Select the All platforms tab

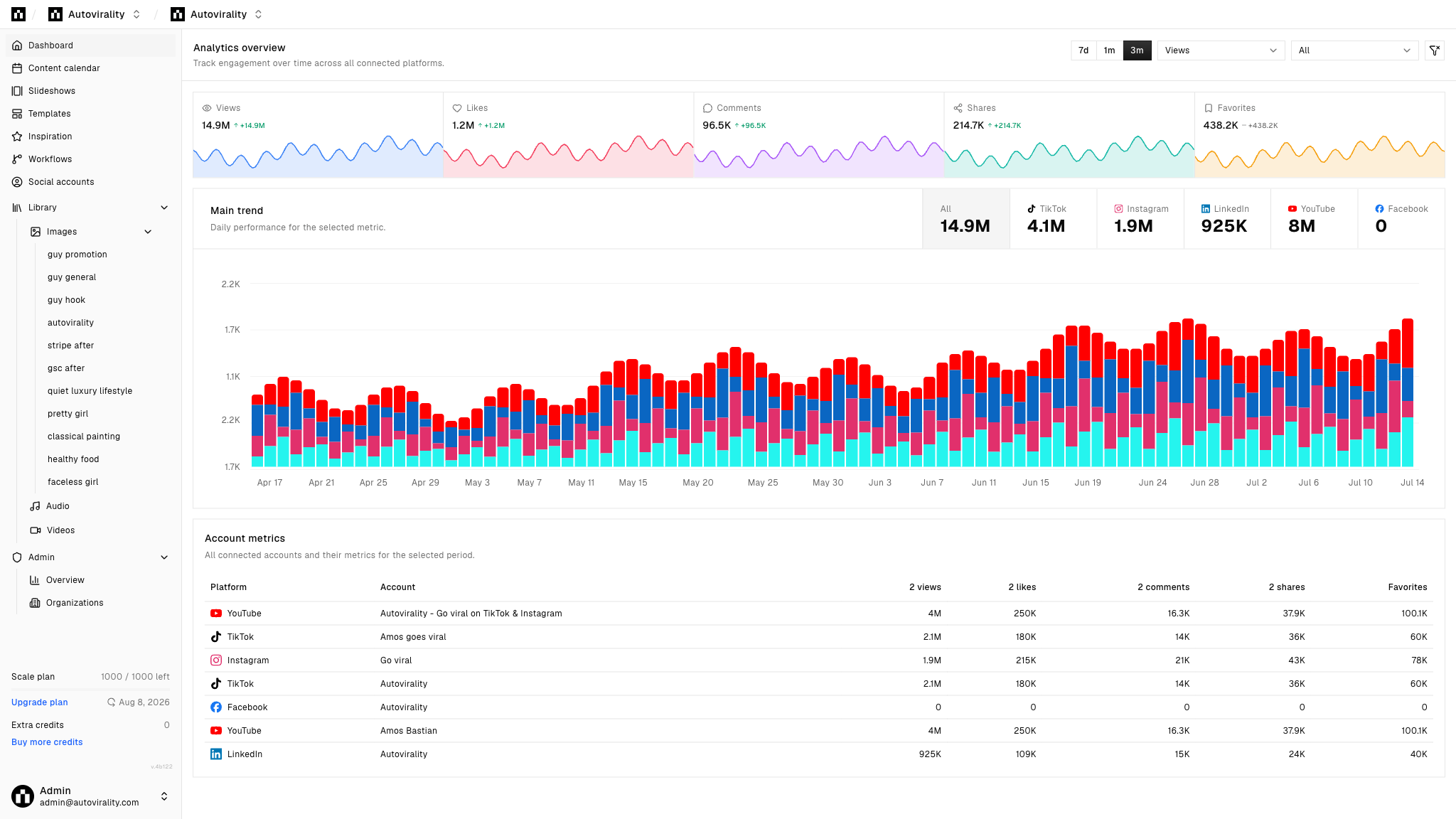(965, 219)
